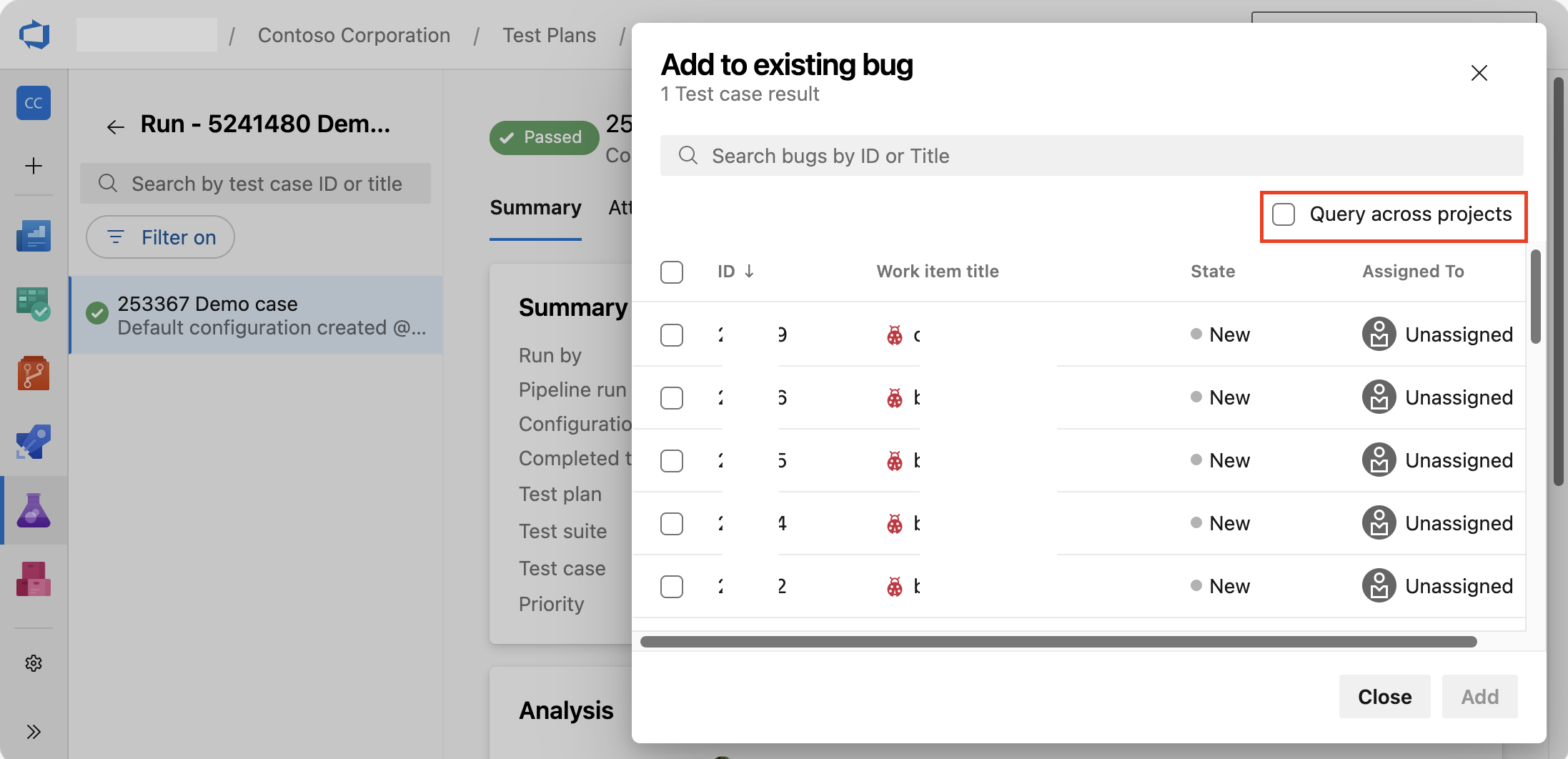
Task: Select all bugs via header checkbox
Action: tap(672, 272)
